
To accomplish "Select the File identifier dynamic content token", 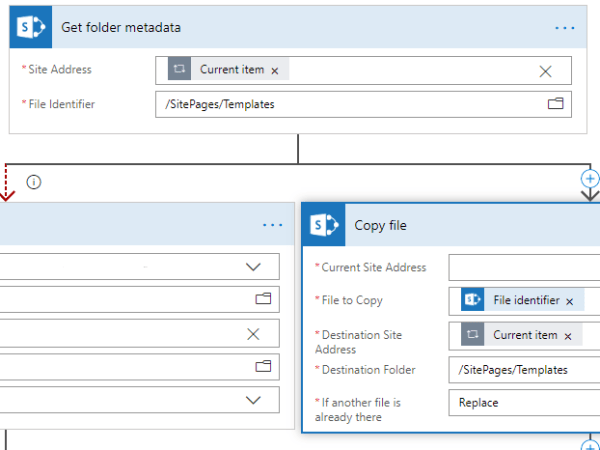I will tap(522, 300).
